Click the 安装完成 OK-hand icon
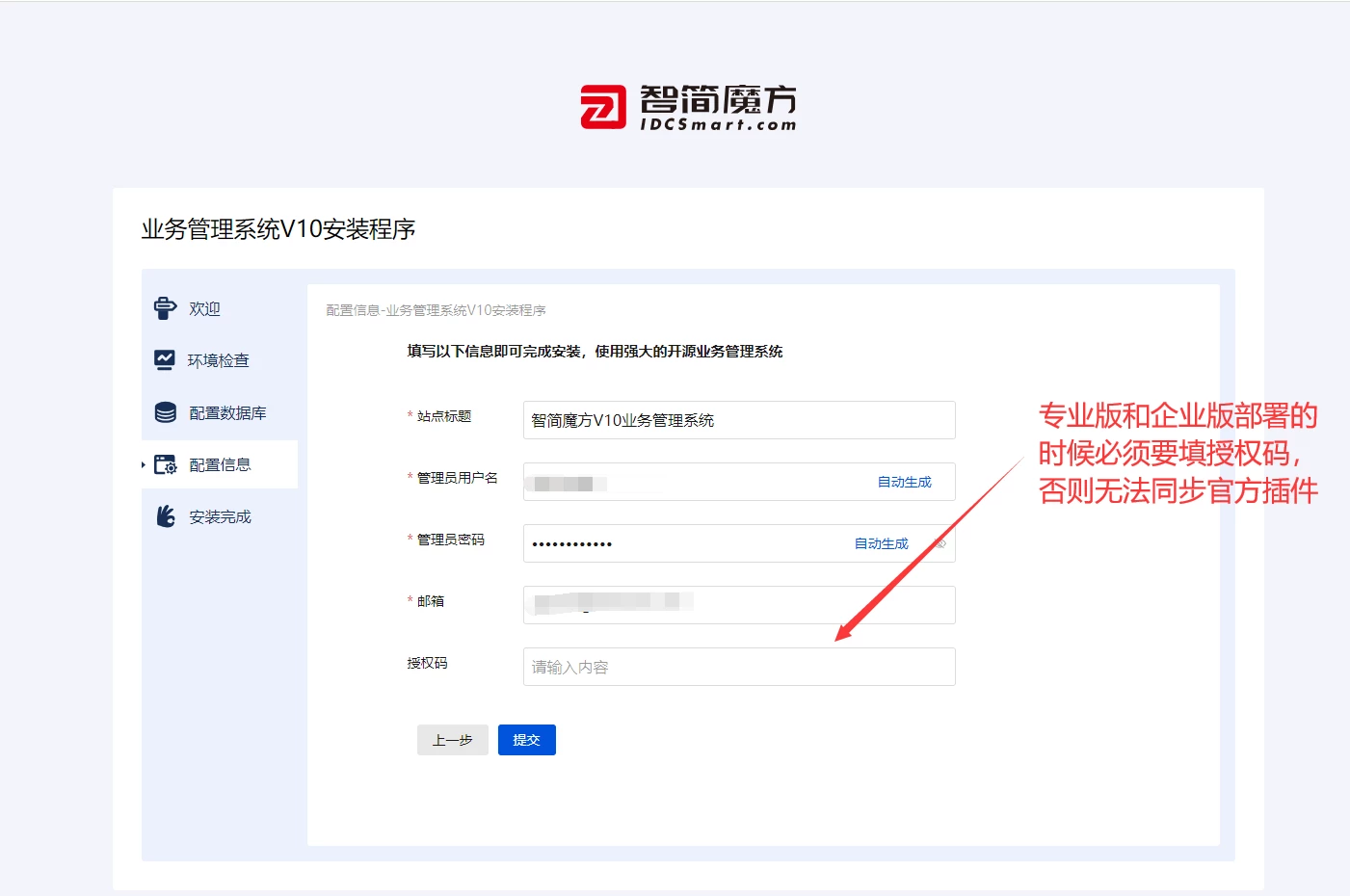This screenshot has height=896, width=1350. [166, 516]
